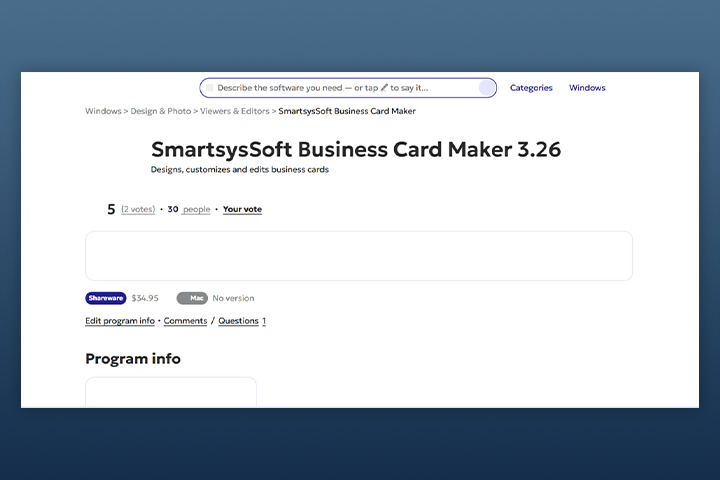Click the round search button in search bar
The height and width of the screenshot is (480, 720).
(486, 88)
